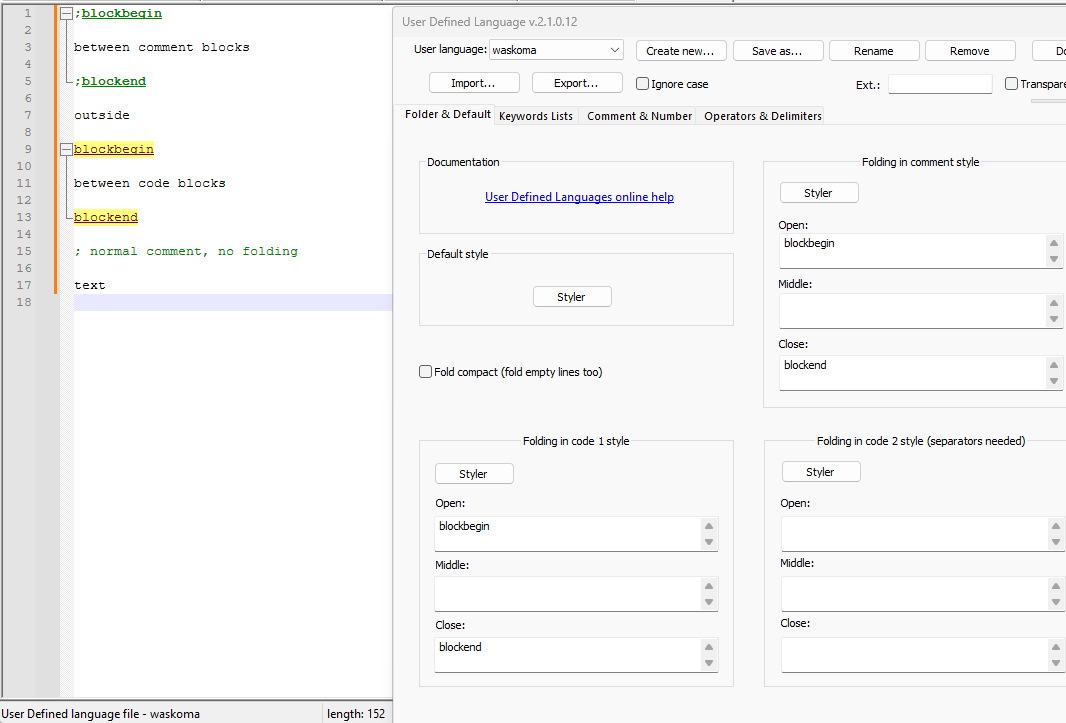
Task: Switch to the Keywords Lists tab
Action: [x=535, y=116]
